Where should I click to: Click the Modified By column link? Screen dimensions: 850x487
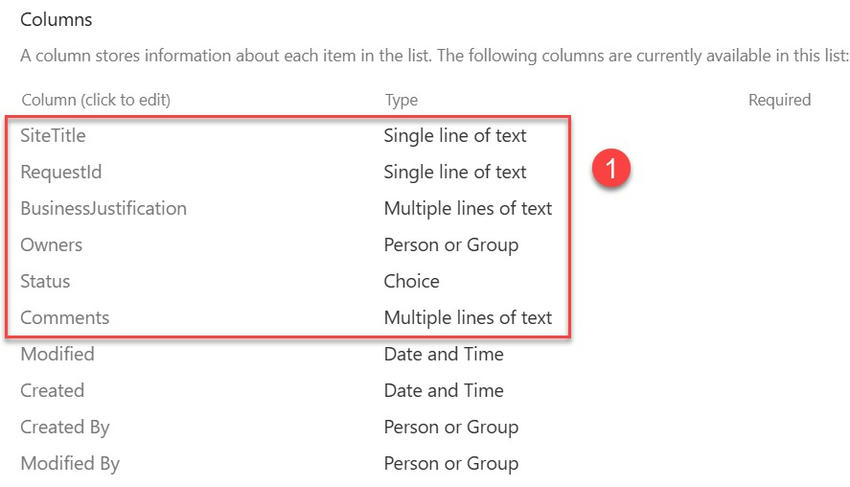point(70,463)
